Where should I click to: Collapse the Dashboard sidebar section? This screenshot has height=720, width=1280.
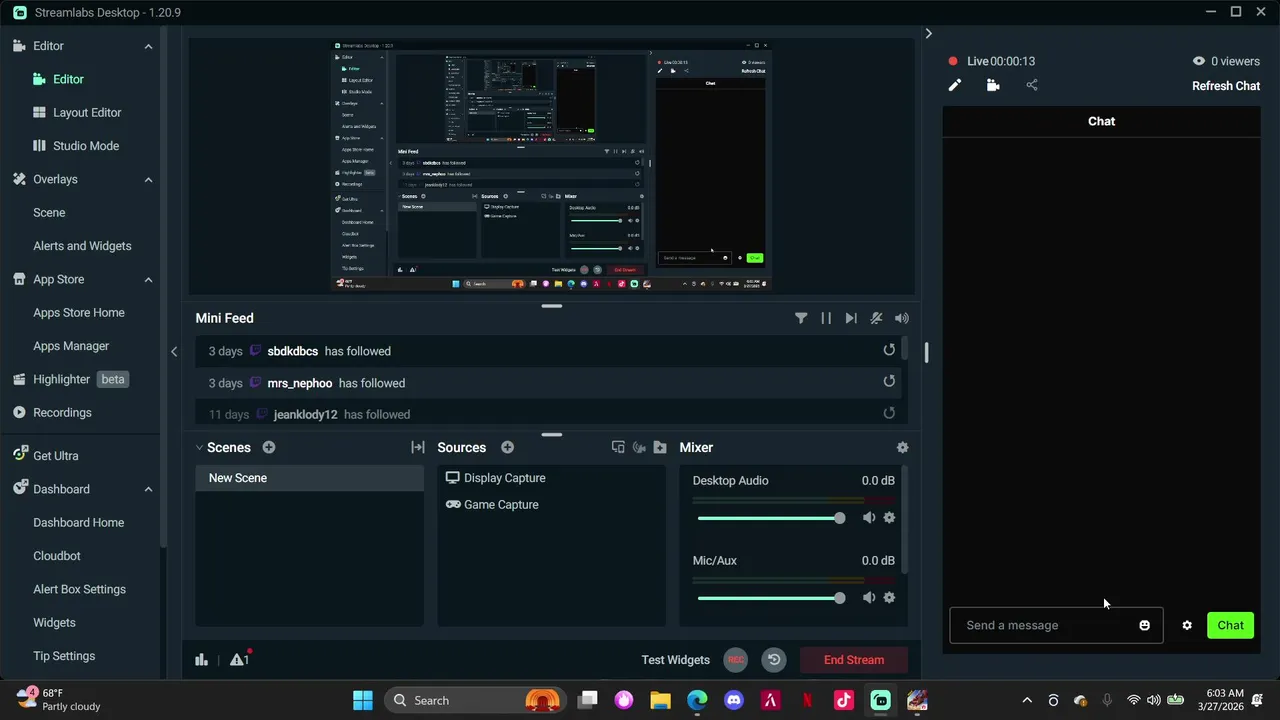[148, 490]
